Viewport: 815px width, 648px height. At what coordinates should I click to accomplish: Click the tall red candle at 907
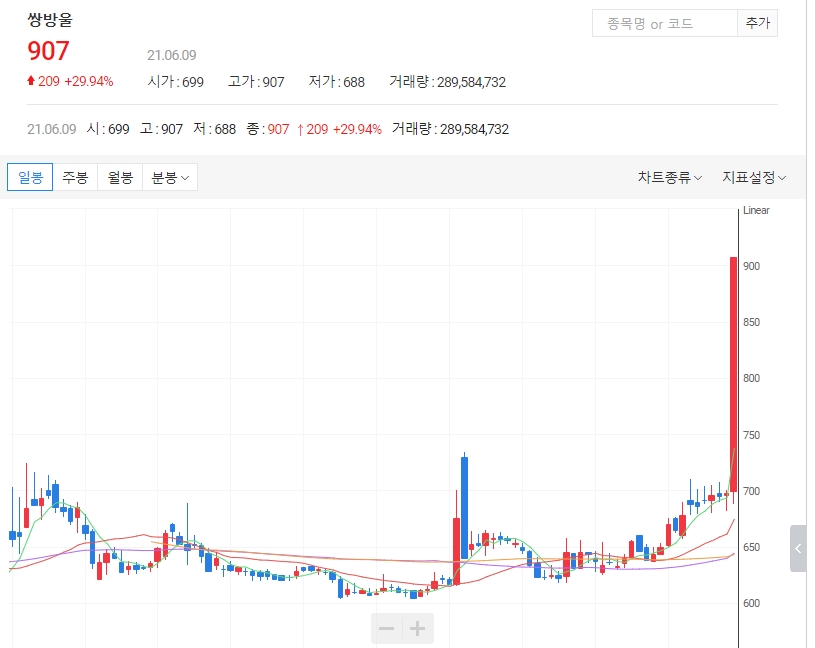[733, 374]
